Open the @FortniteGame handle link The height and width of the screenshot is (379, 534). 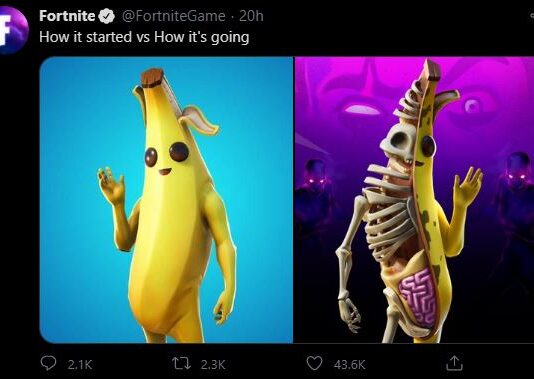point(173,16)
